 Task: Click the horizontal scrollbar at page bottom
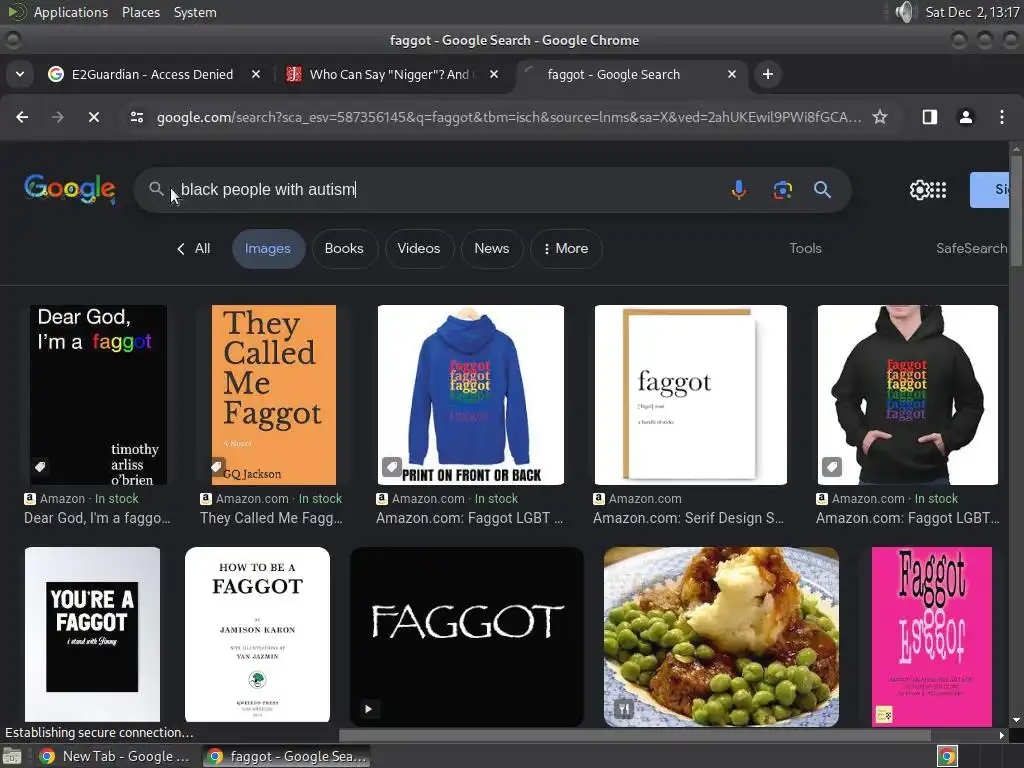(635, 735)
